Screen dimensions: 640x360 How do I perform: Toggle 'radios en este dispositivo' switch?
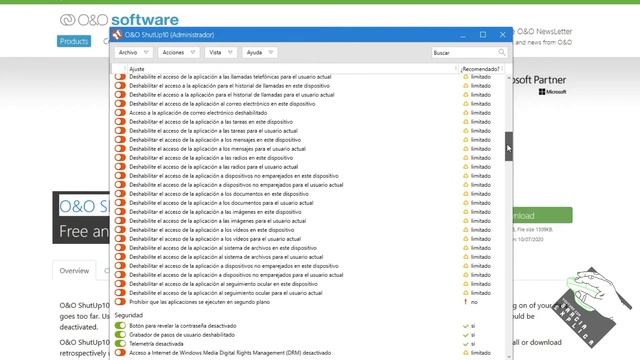pos(120,158)
